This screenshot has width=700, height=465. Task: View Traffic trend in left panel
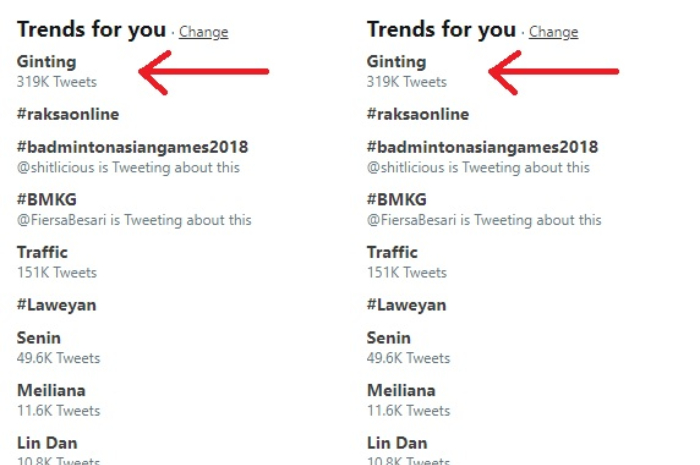(x=42, y=253)
